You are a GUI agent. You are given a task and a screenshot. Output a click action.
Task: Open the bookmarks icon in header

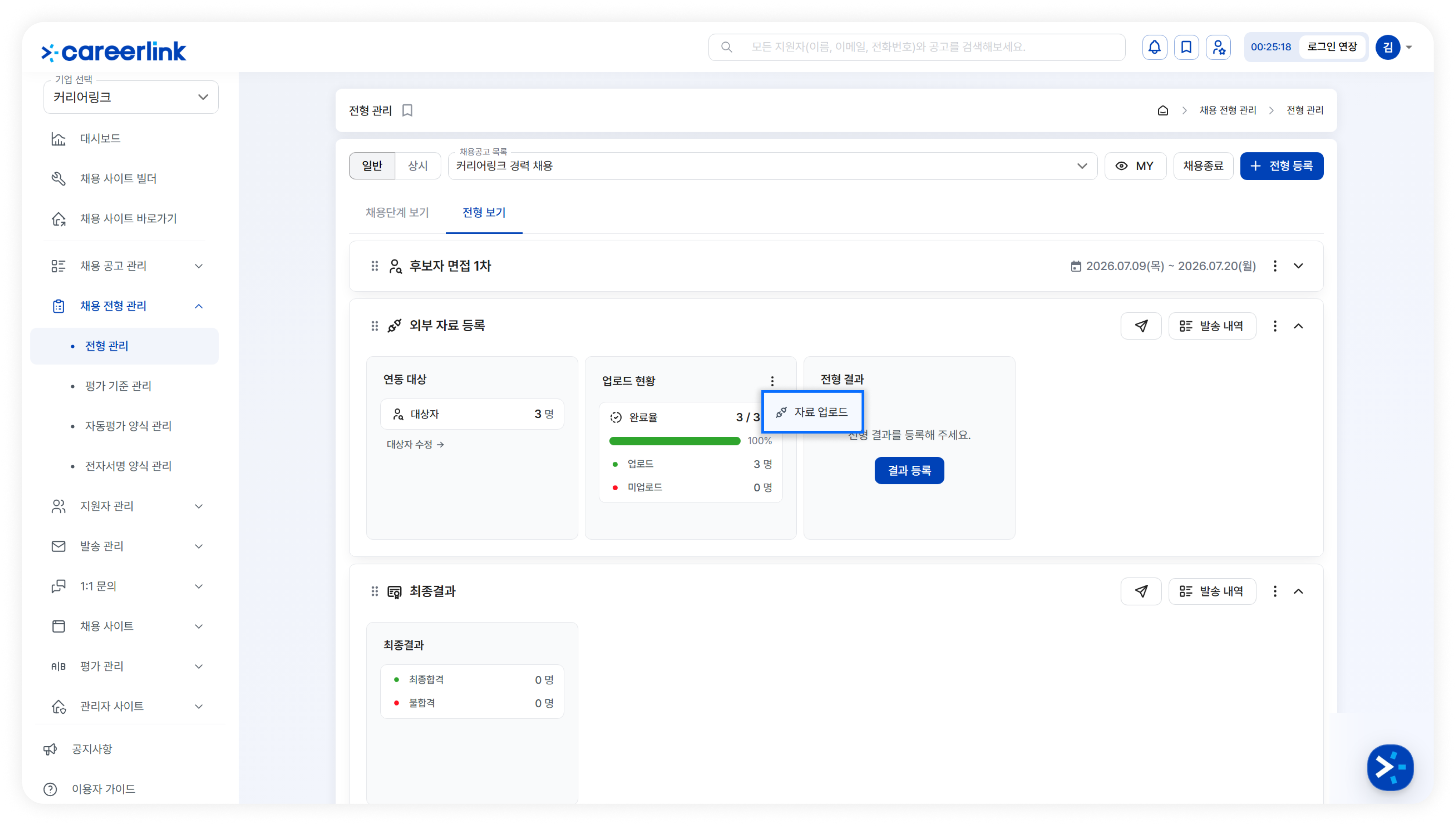coord(1186,47)
